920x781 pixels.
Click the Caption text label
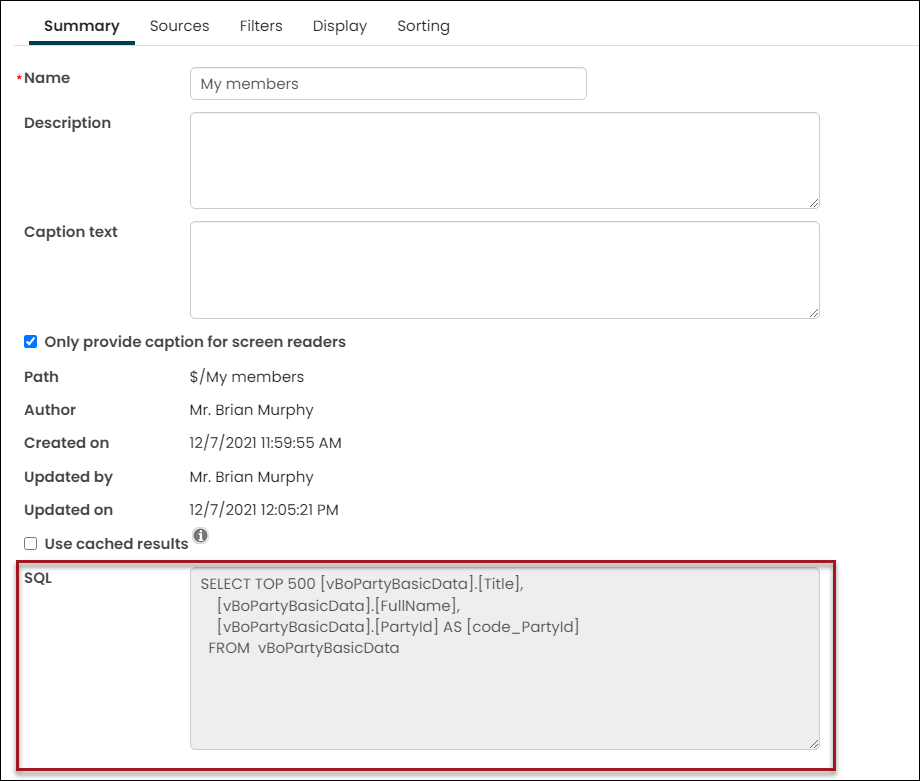[71, 232]
